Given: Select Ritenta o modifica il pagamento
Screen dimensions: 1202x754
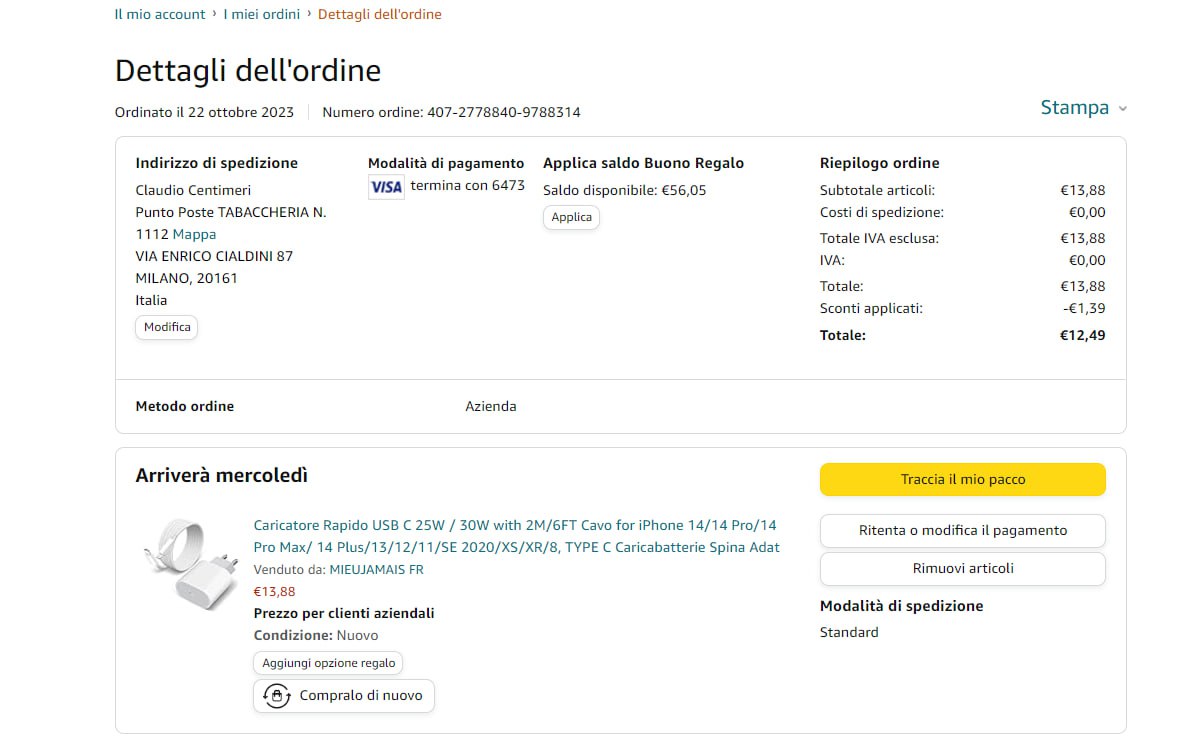Looking at the screenshot, I should pos(962,531).
